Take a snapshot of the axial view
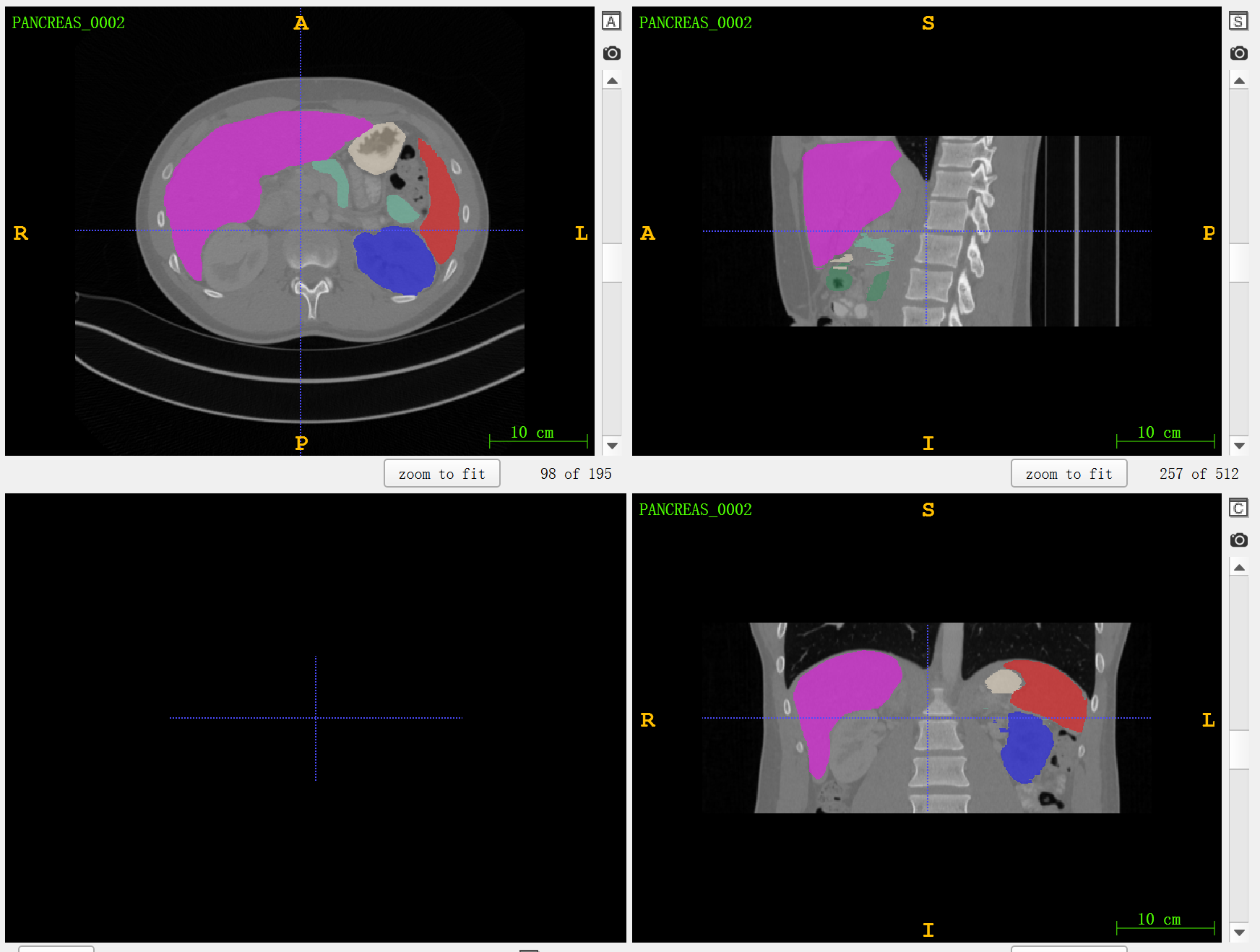 click(x=611, y=53)
